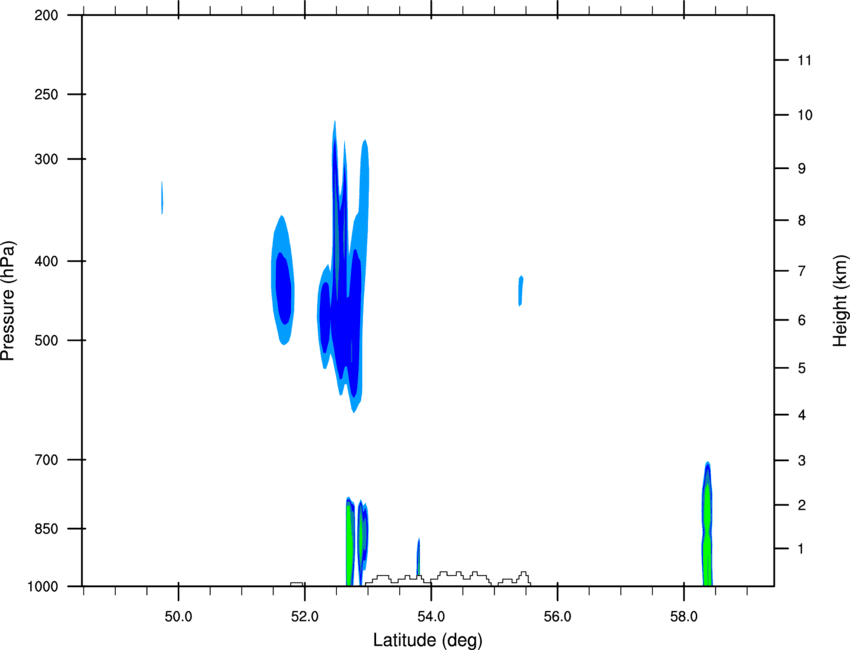Pick the 3 km height label
Viewport: 850px width, 650px height.
point(801,461)
